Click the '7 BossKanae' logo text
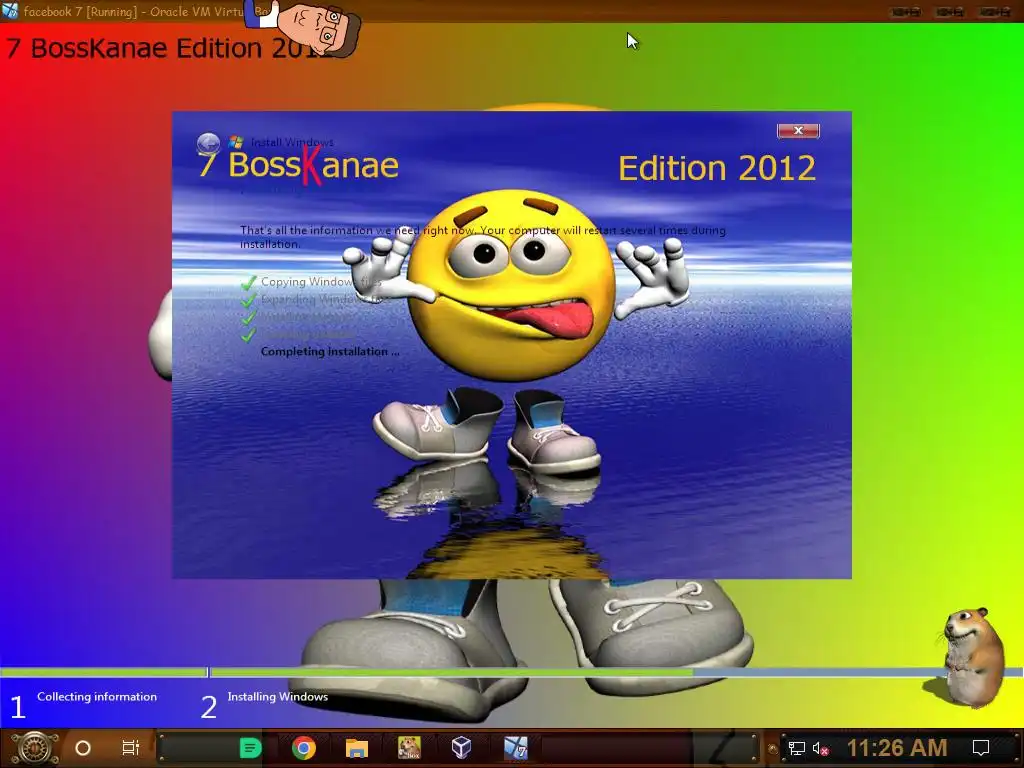 [298, 165]
